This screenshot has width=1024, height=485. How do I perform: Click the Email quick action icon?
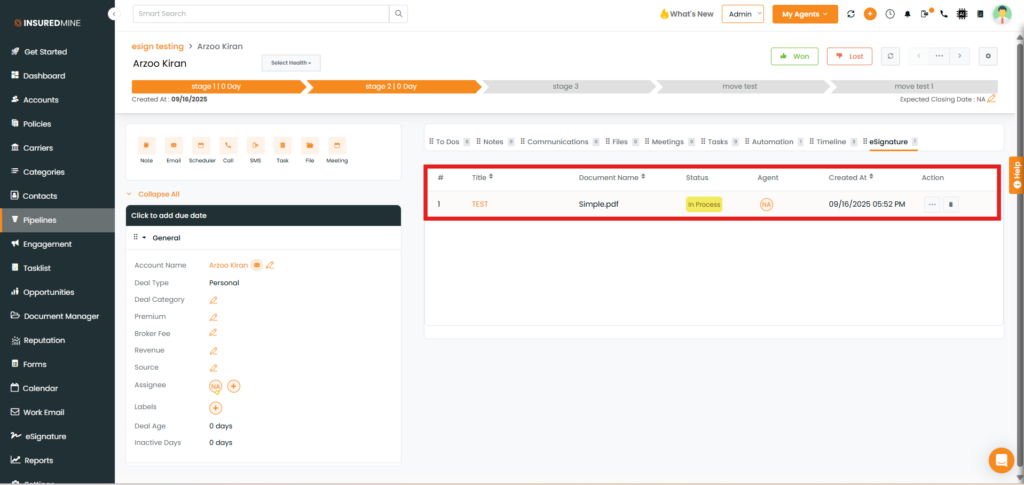tap(173, 146)
